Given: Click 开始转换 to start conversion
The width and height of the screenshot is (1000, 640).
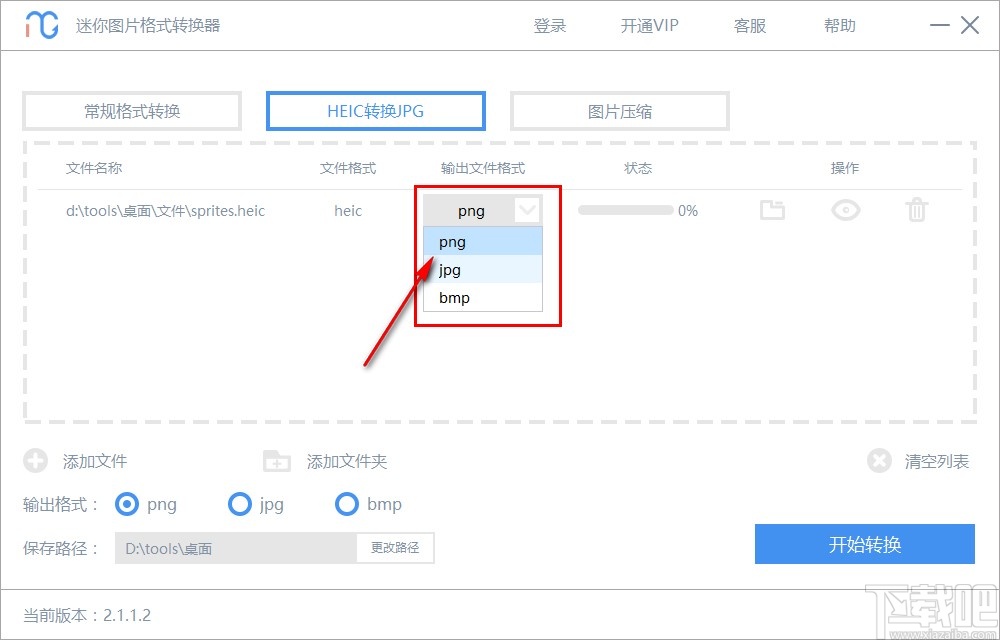Looking at the screenshot, I should click(x=864, y=544).
